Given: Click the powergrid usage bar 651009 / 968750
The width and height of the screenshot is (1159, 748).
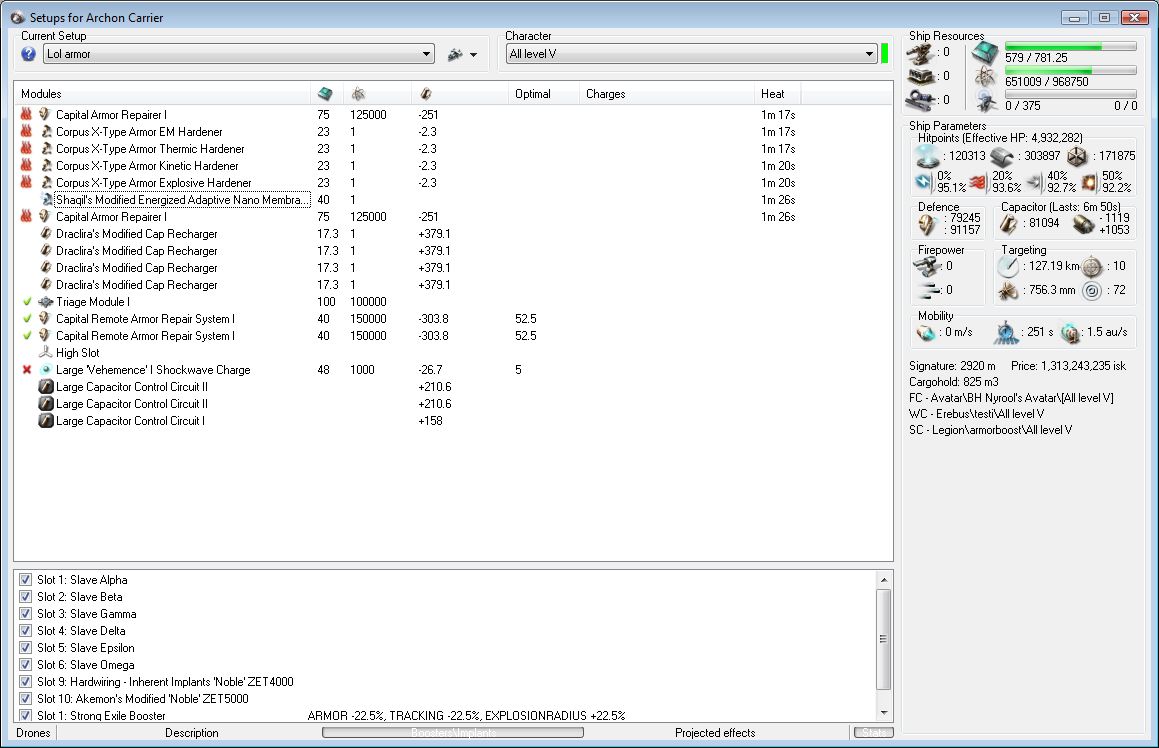Looking at the screenshot, I should tap(1070, 71).
